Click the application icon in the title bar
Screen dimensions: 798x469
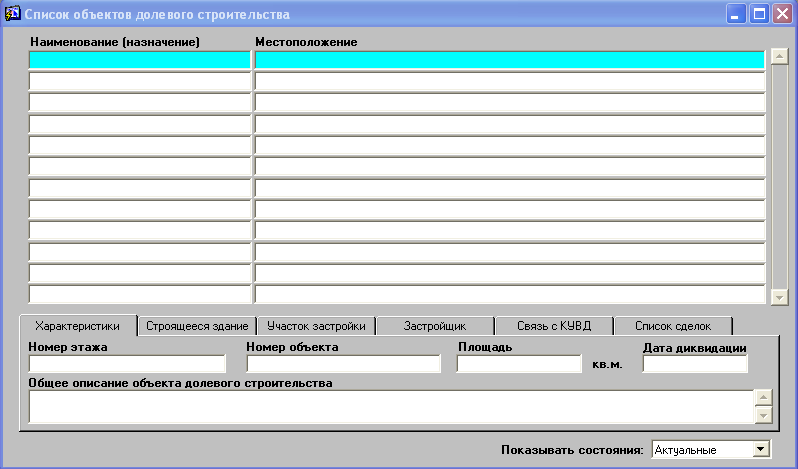click(12, 14)
